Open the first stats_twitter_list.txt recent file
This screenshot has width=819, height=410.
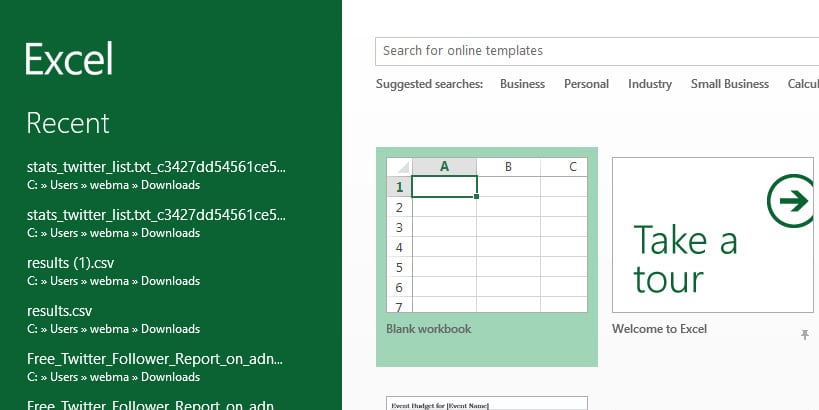point(157,175)
